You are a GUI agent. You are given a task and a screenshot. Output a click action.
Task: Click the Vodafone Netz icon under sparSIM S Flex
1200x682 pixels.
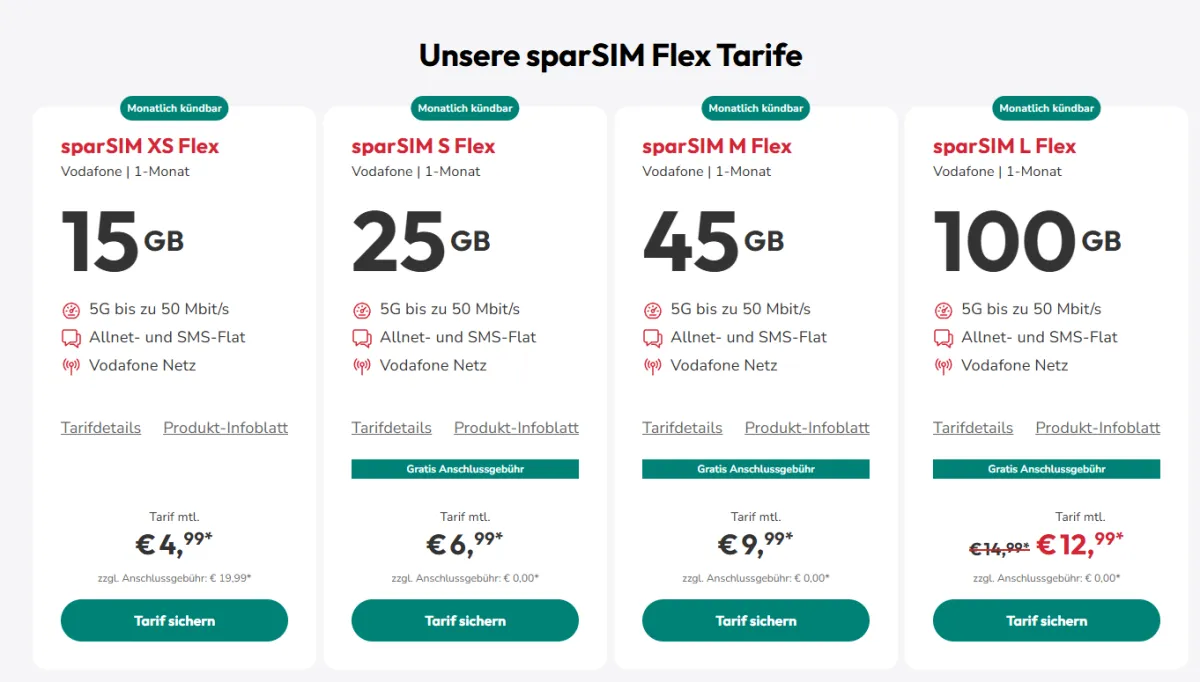point(361,365)
